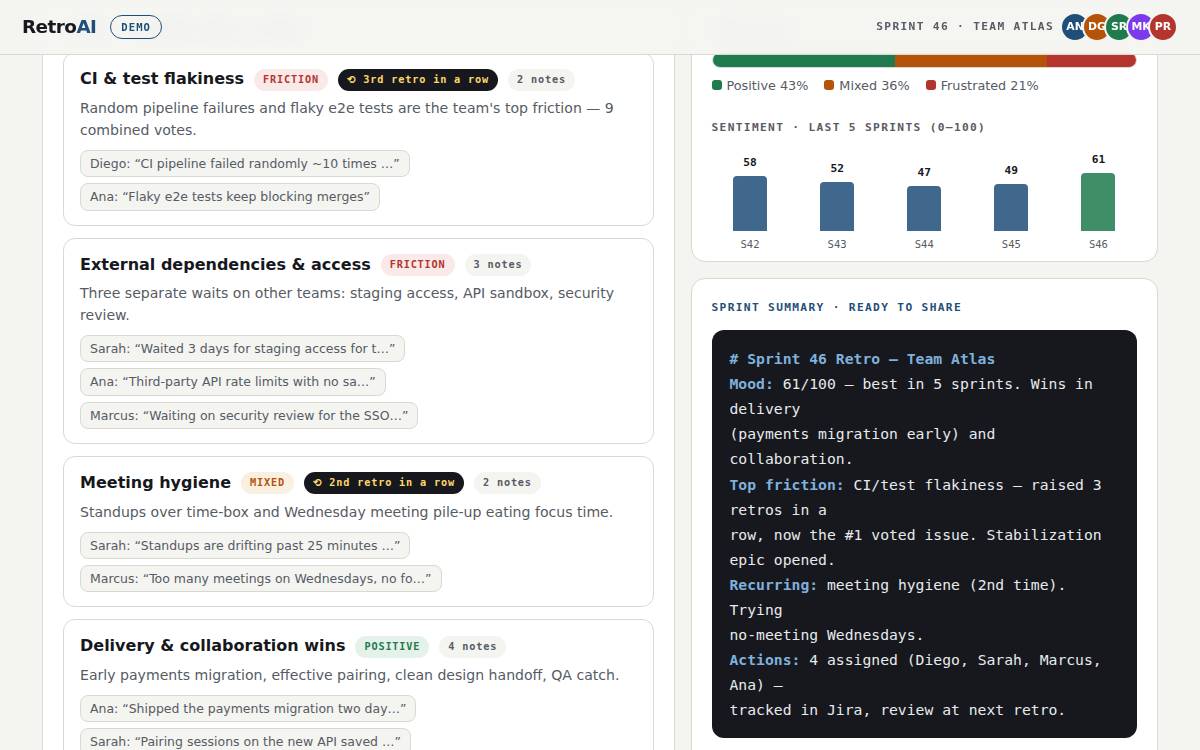Click the DEMO badge next to logo
Image resolution: width=1200 pixels, height=750 pixels.
pos(136,27)
